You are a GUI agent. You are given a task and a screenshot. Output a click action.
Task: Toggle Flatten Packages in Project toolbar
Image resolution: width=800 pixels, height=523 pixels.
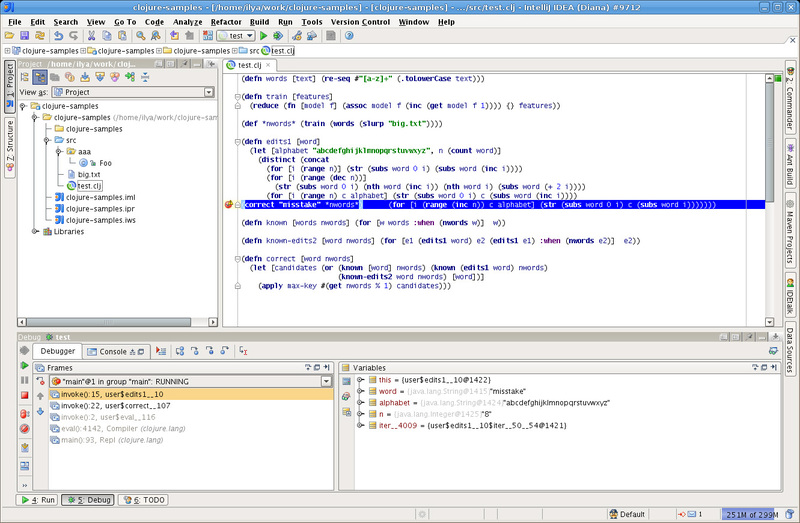(x=24, y=77)
